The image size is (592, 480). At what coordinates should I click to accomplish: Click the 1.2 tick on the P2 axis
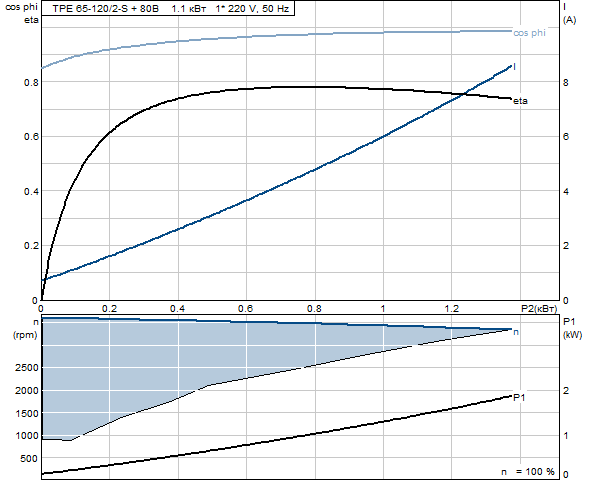452,309
